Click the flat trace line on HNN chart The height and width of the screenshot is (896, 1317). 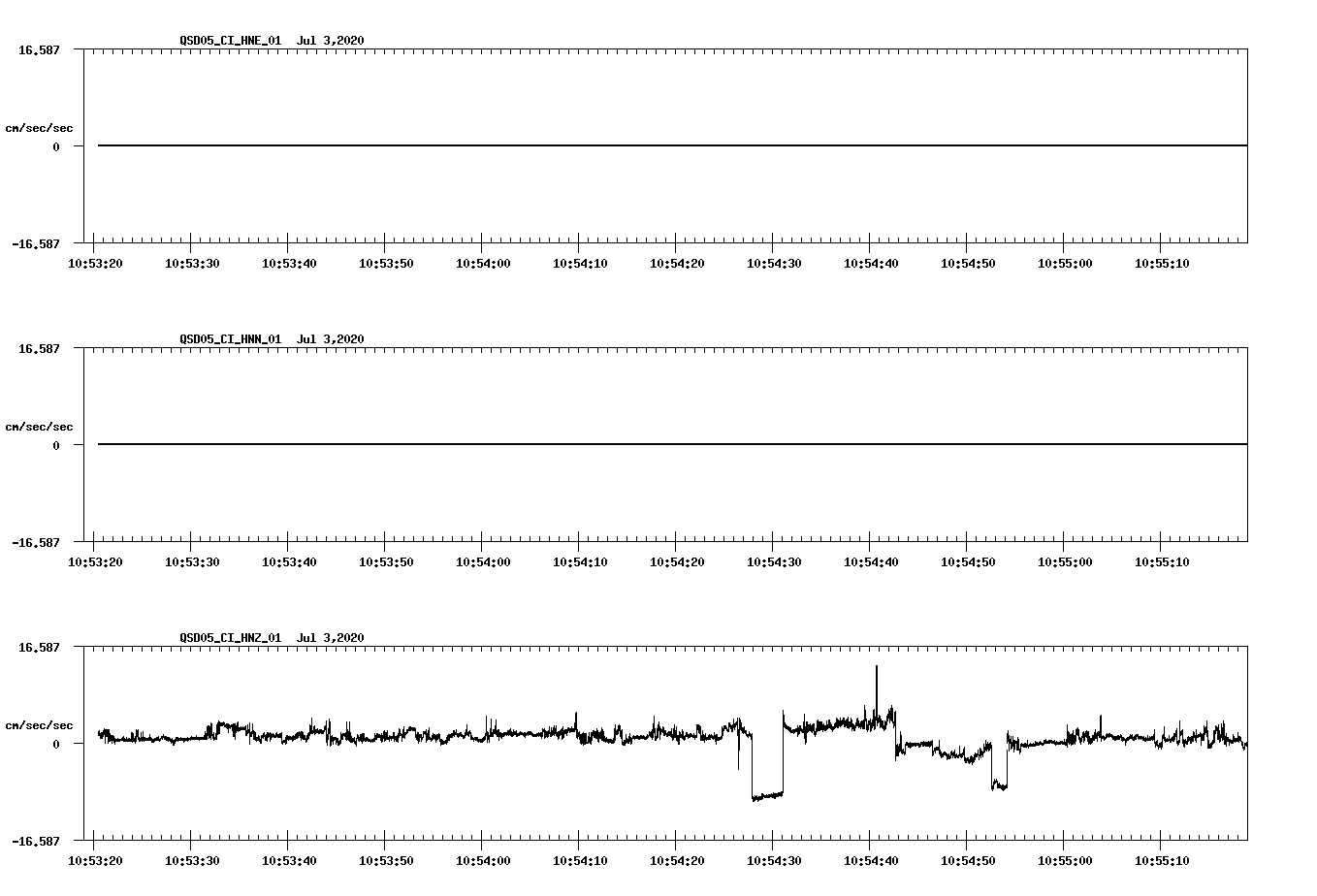(672, 444)
